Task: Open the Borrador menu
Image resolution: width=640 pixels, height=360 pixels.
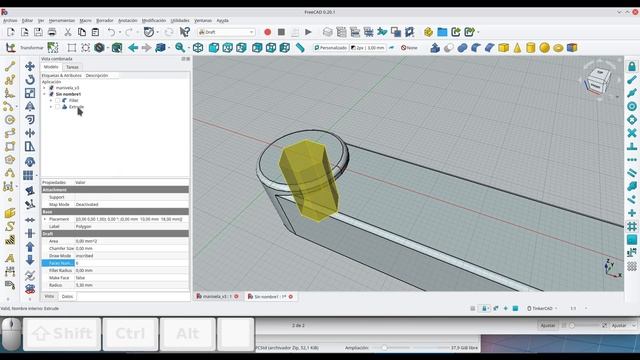Action: (x=104, y=20)
